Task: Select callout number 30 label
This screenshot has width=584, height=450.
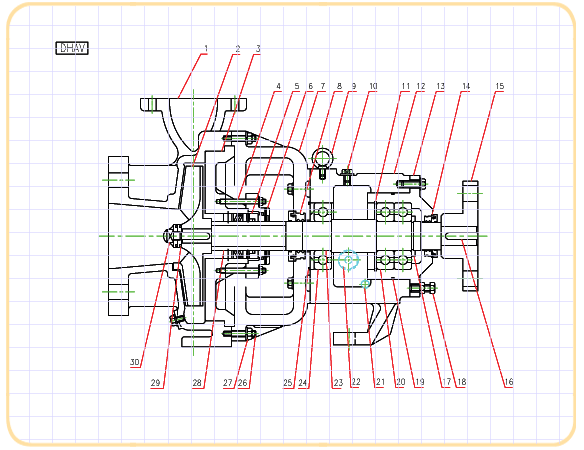Action: point(134,362)
